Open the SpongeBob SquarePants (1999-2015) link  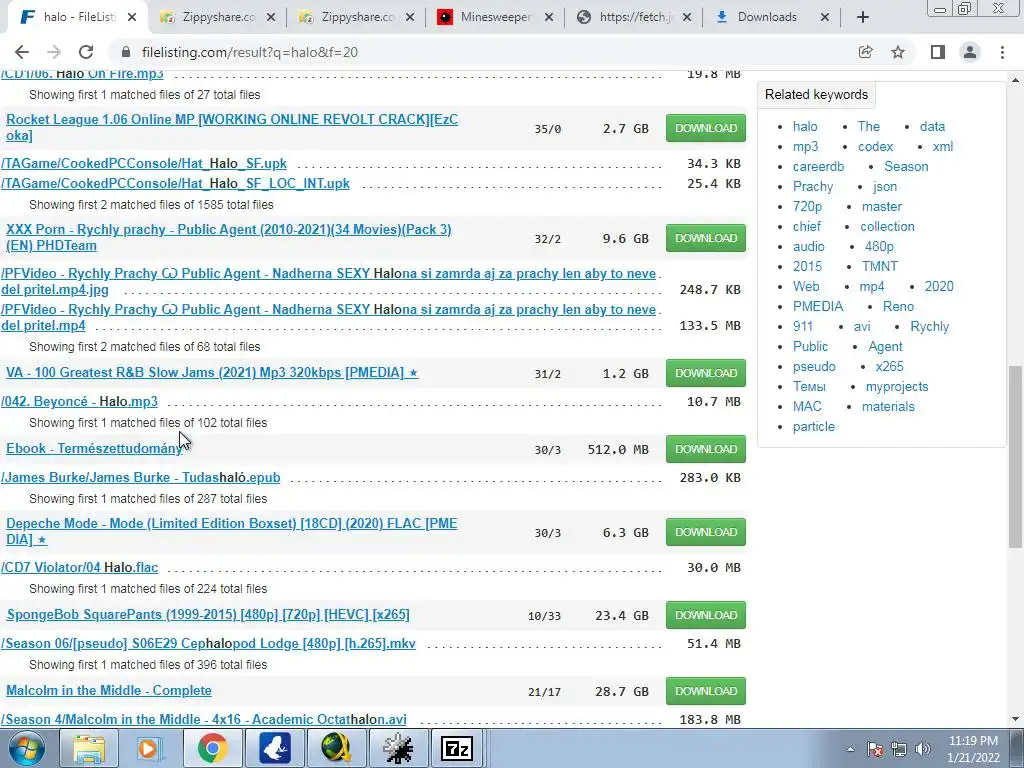click(x=208, y=615)
